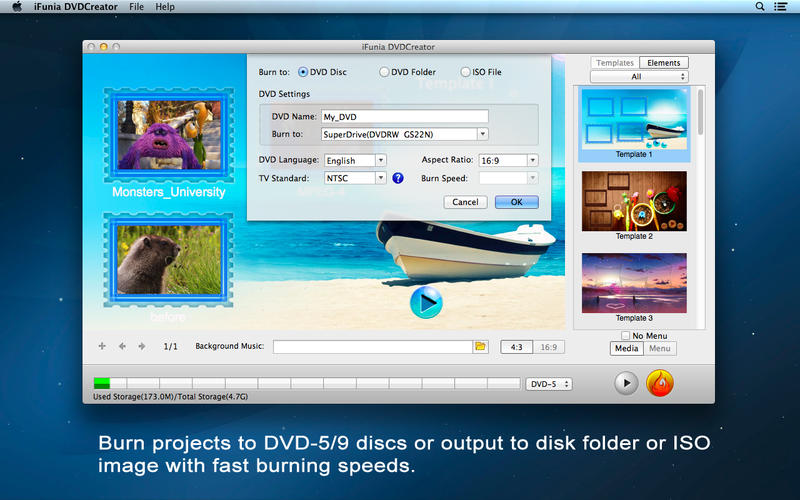Click the round gray preview play button
The image size is (800, 500).
626,383
